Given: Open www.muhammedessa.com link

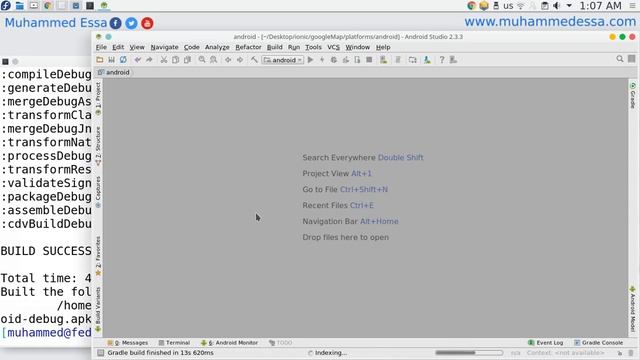Looking at the screenshot, I should [550, 22].
